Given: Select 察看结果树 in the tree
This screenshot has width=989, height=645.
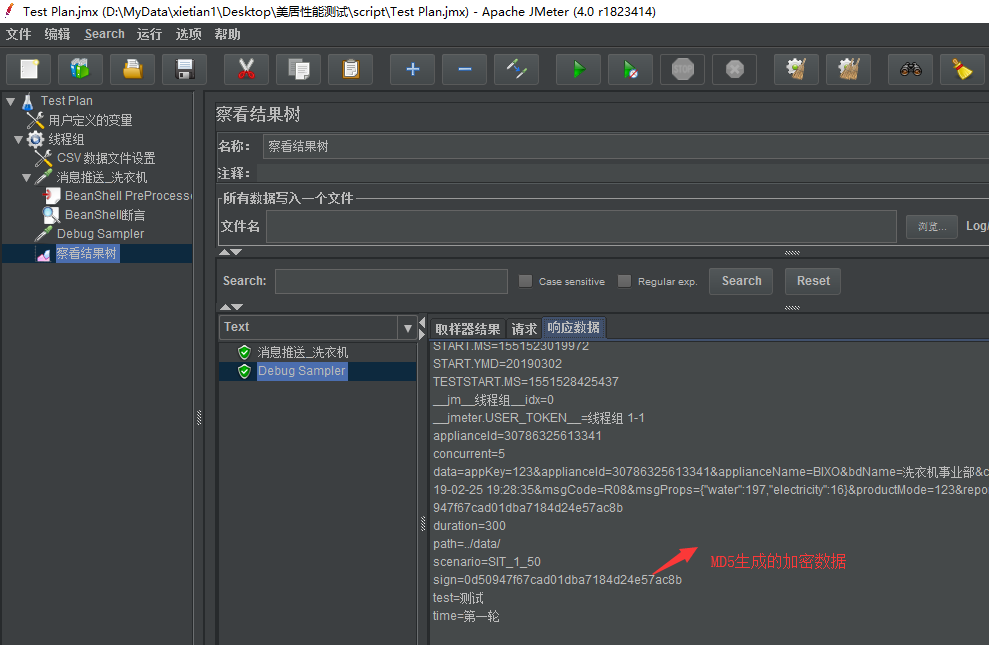Looking at the screenshot, I should pyautogui.click(x=86, y=253).
